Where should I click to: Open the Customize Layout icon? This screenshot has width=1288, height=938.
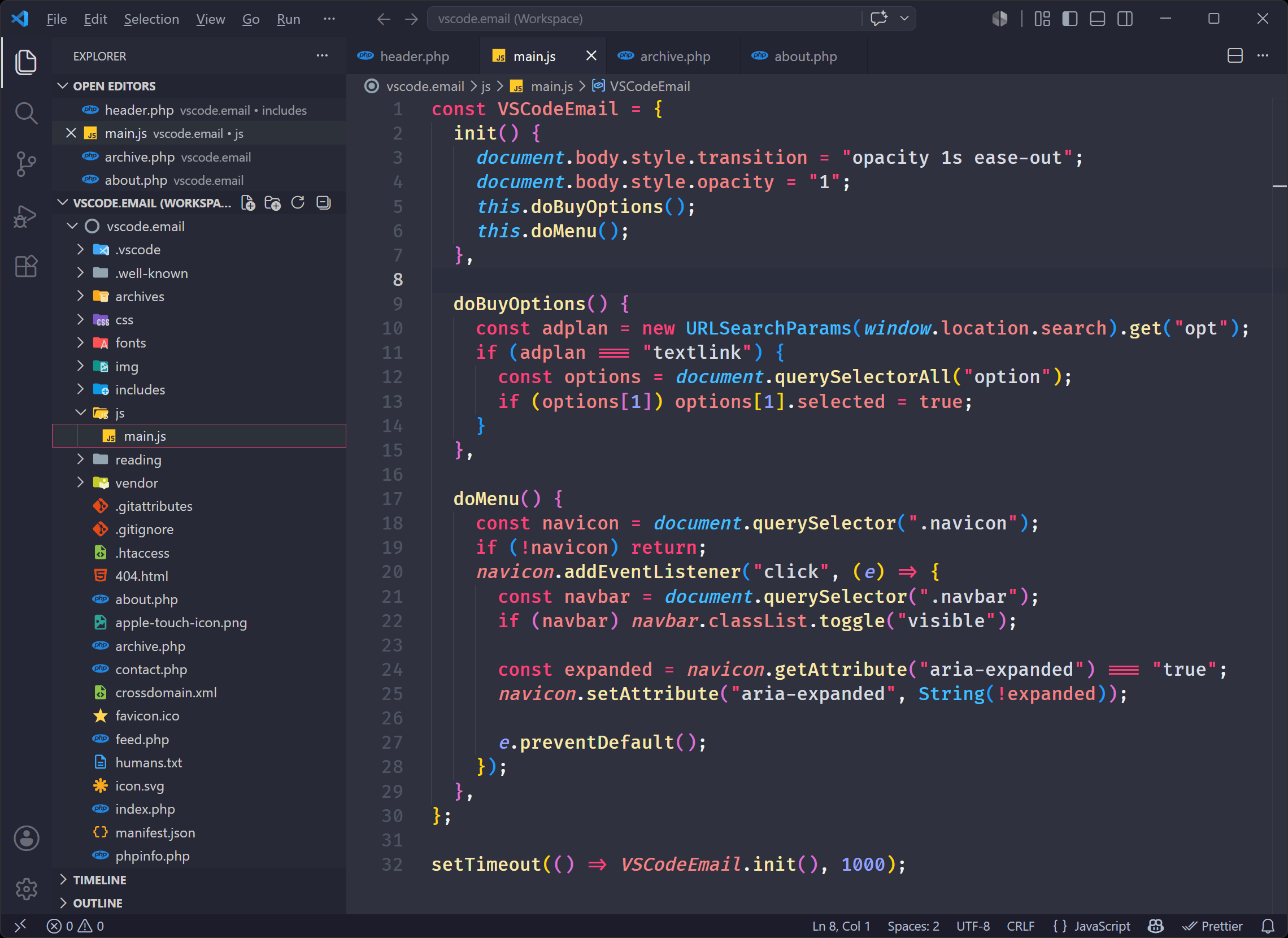1042,19
